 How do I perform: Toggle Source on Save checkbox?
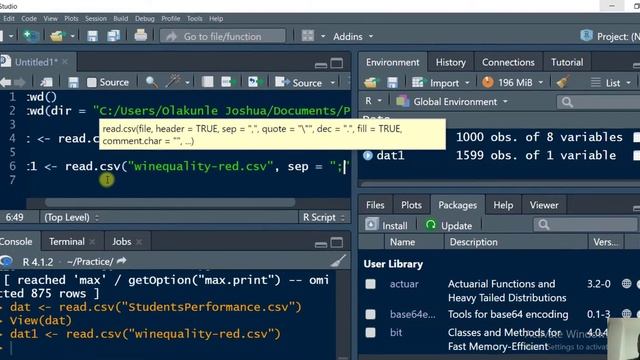pyautogui.click(x=92, y=82)
